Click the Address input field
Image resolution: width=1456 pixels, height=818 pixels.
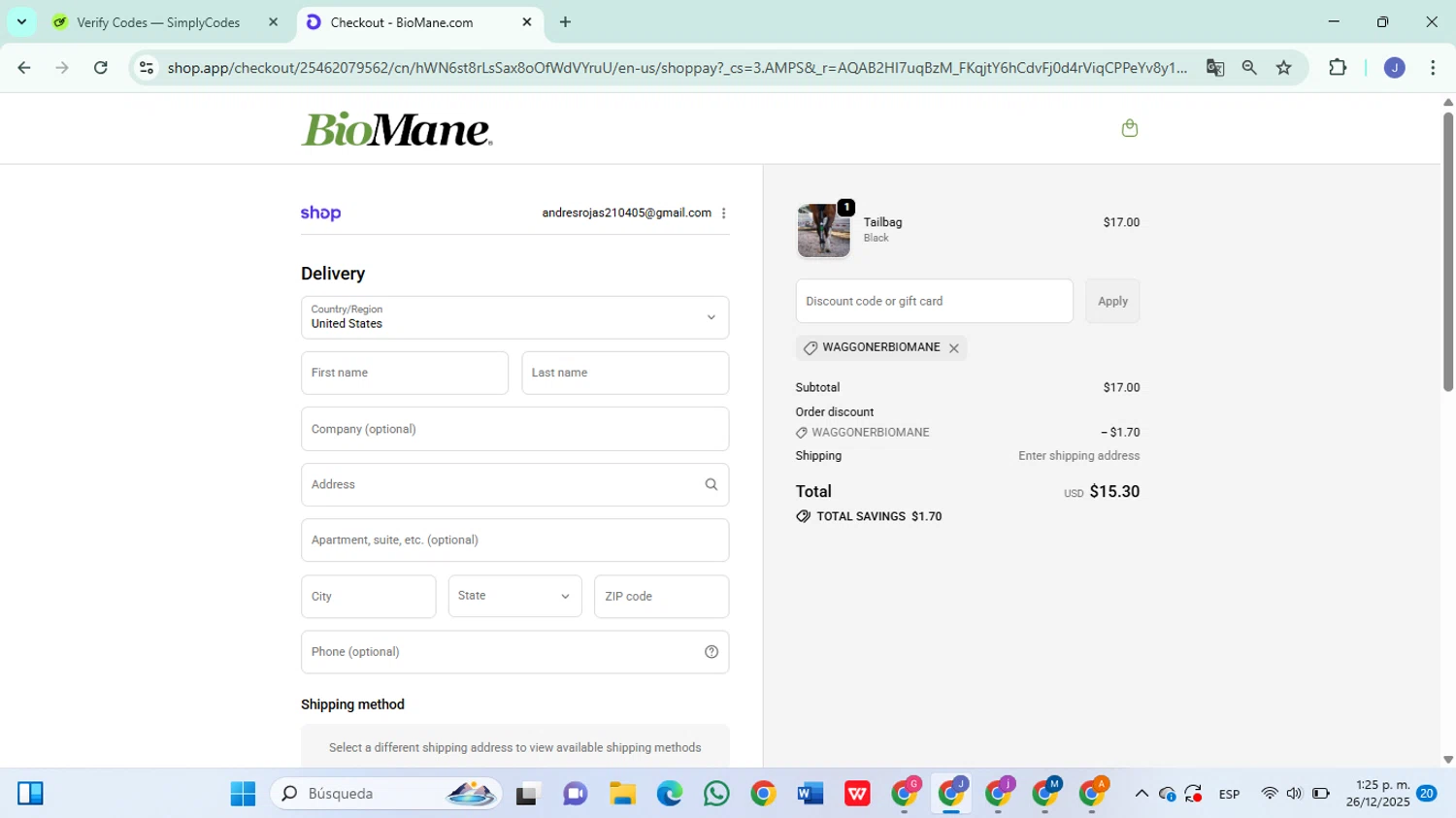click(x=514, y=484)
